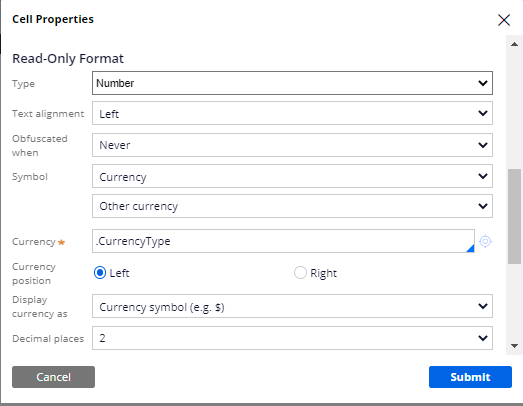
Task: Click the Cancel button
Action: point(53,377)
